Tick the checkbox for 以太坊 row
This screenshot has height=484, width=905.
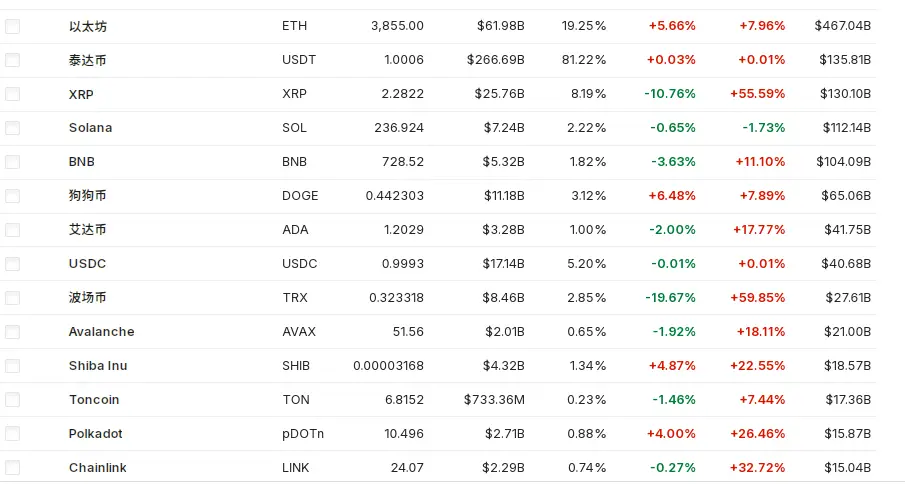pyautogui.click(x=12, y=26)
